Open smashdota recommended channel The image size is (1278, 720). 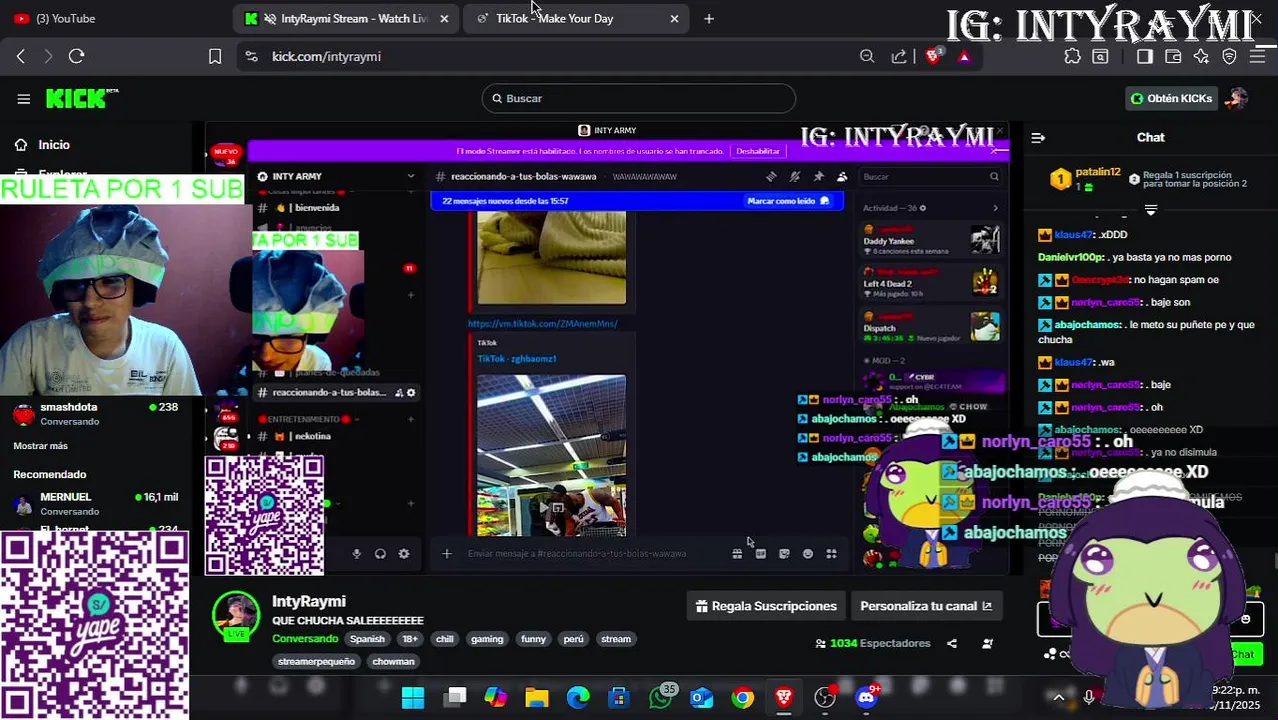tap(95, 414)
